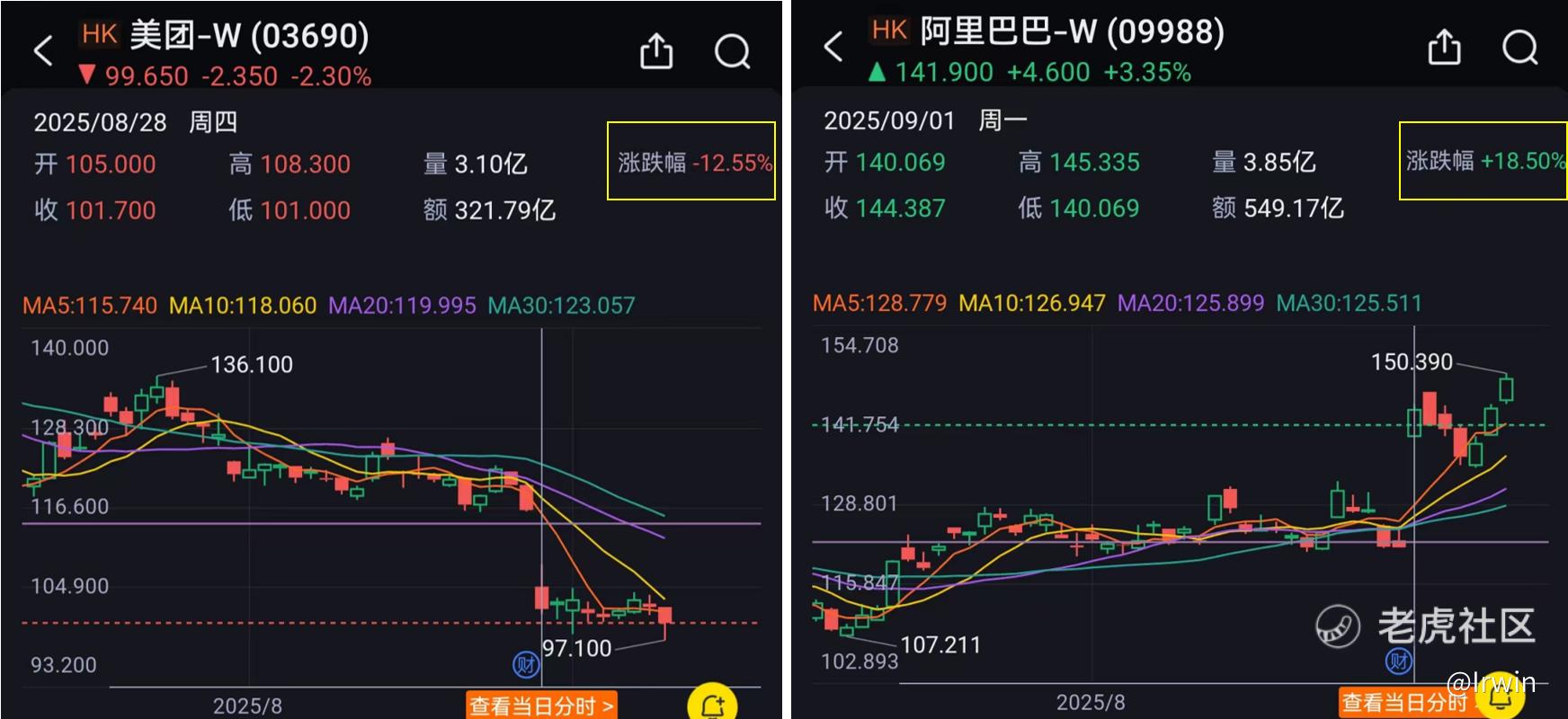Screen dimensions: 1568x719
Task: Tap MA10:126.947 indicator on 阿里巴巴 chart
Action: click(1032, 303)
